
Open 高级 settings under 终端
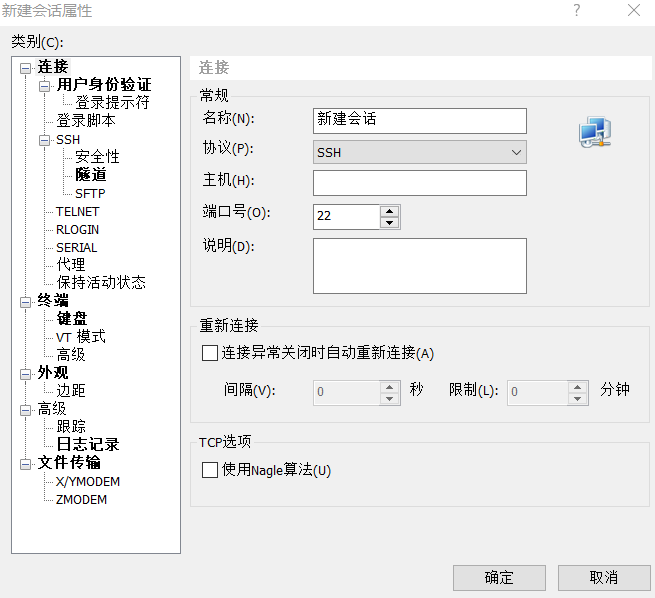(71, 355)
